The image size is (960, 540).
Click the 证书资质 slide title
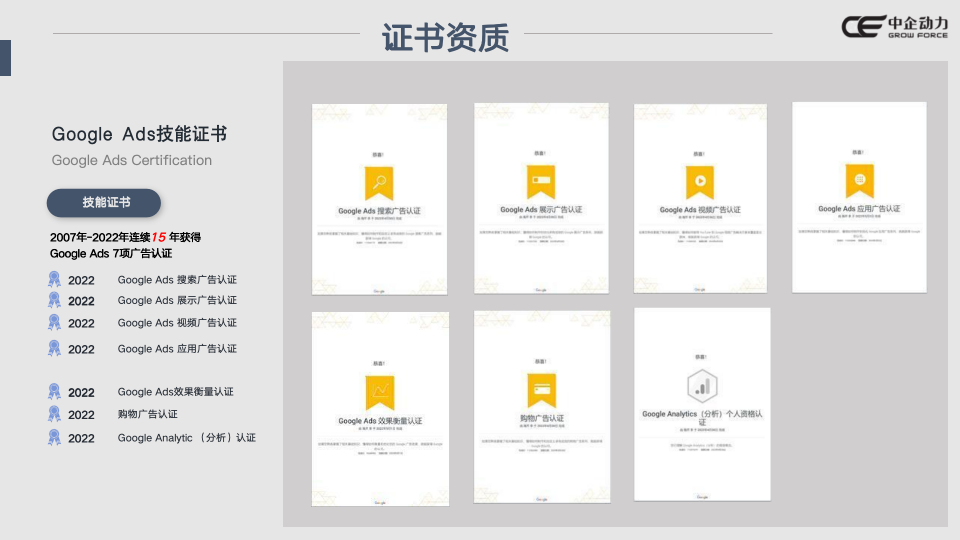coord(446,37)
